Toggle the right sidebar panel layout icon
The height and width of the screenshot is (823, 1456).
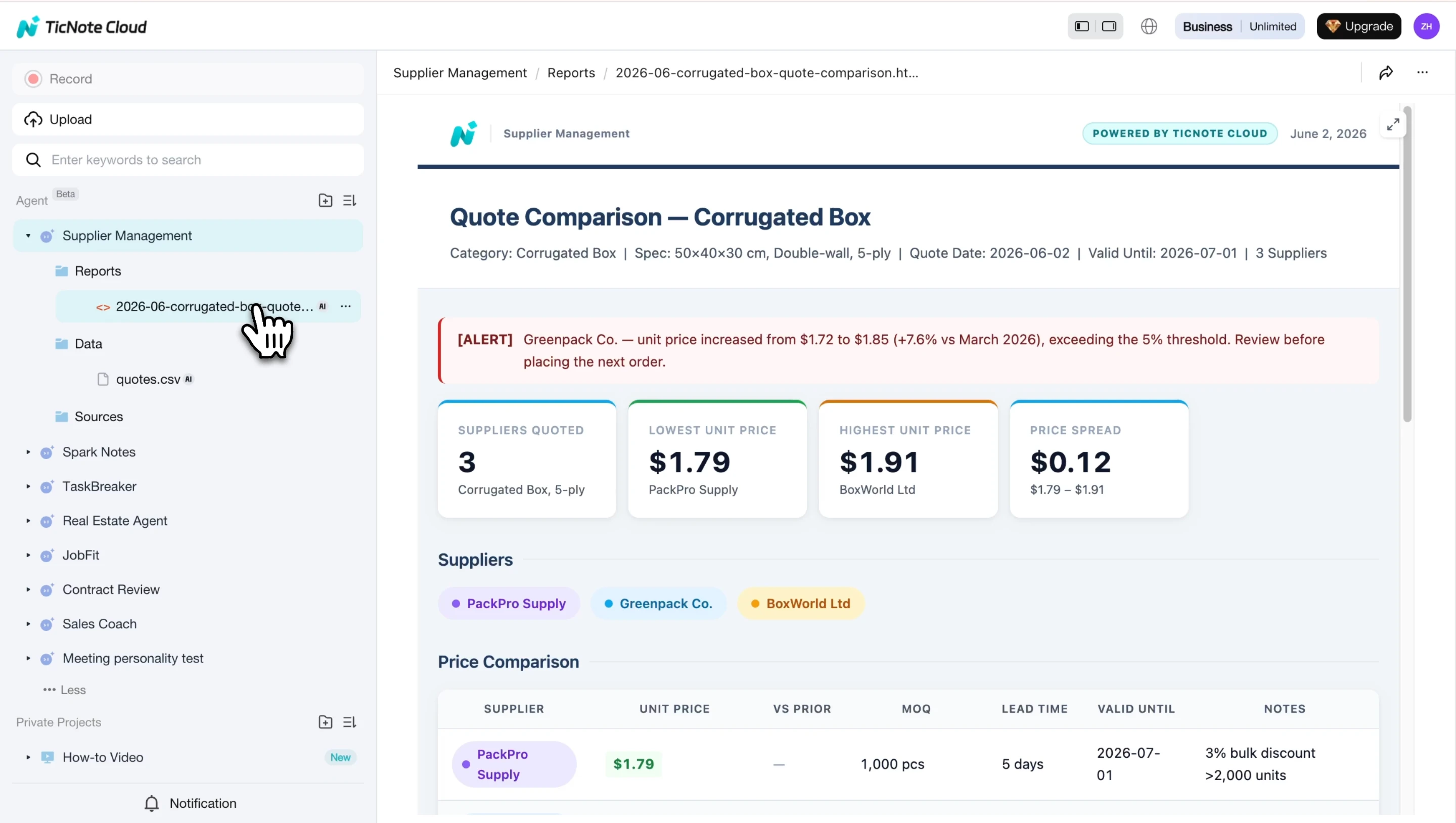click(x=1109, y=27)
